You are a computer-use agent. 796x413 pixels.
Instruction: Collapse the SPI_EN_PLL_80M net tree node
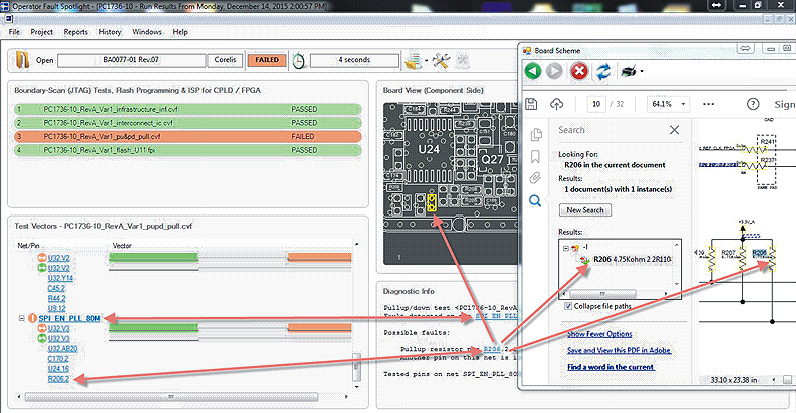coord(21,318)
